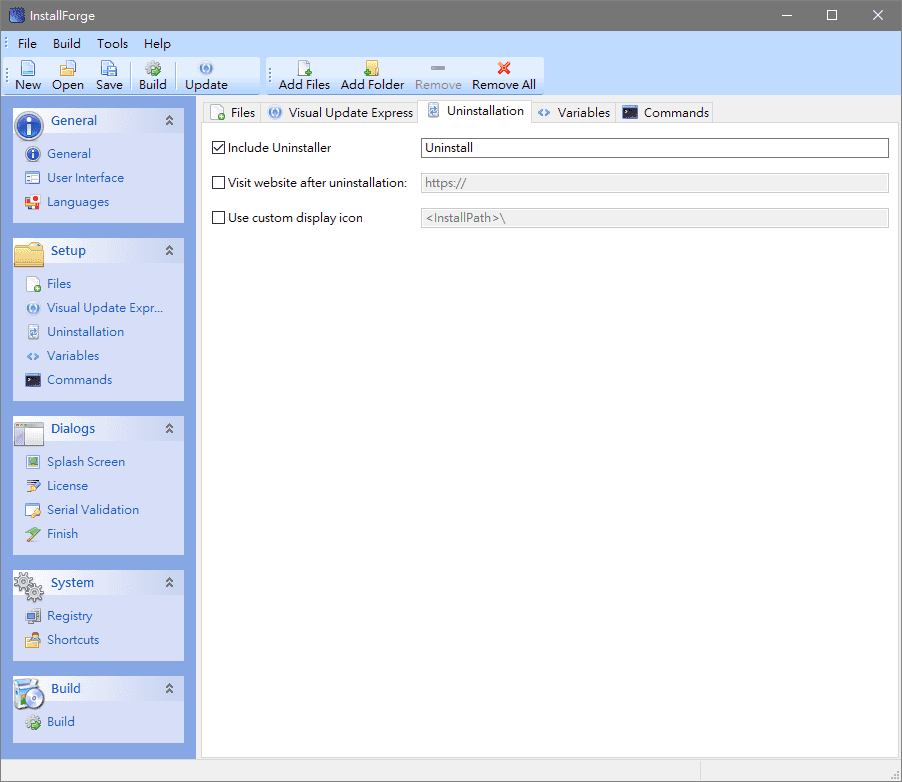902x782 pixels.
Task: Switch to the Variables tab
Action: 574,113
